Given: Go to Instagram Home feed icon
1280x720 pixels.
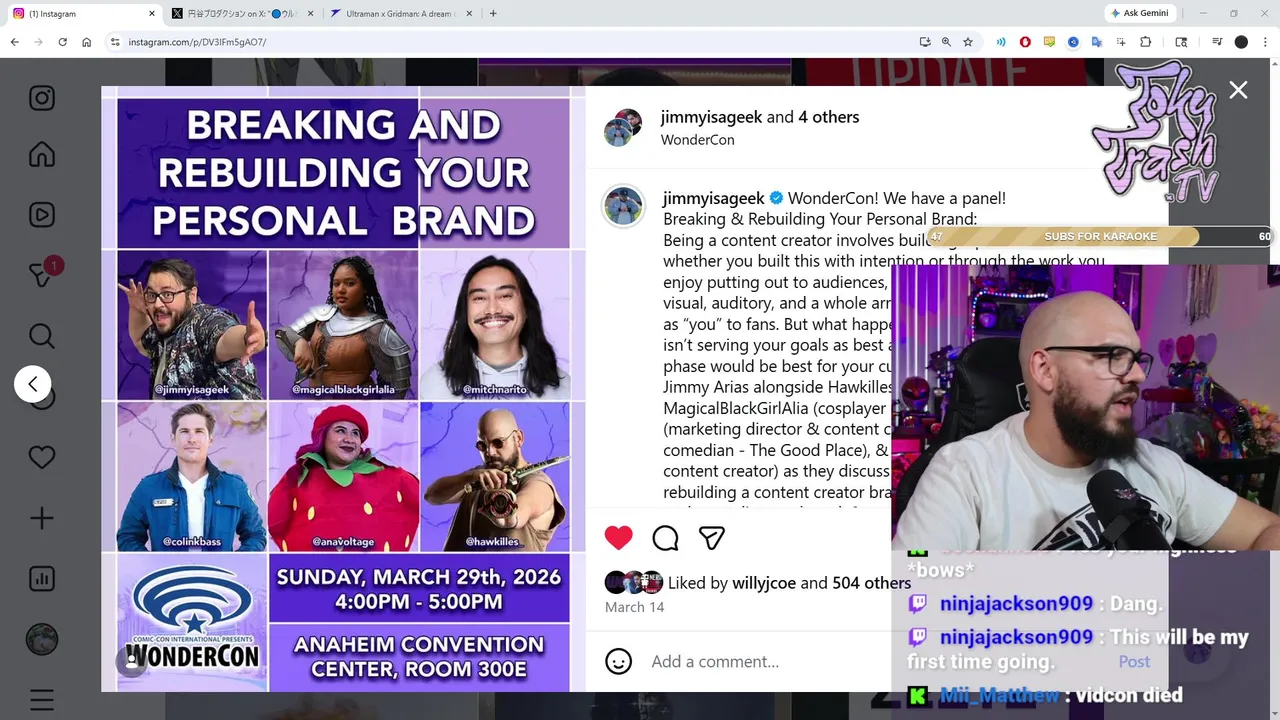Looking at the screenshot, I should point(42,155).
